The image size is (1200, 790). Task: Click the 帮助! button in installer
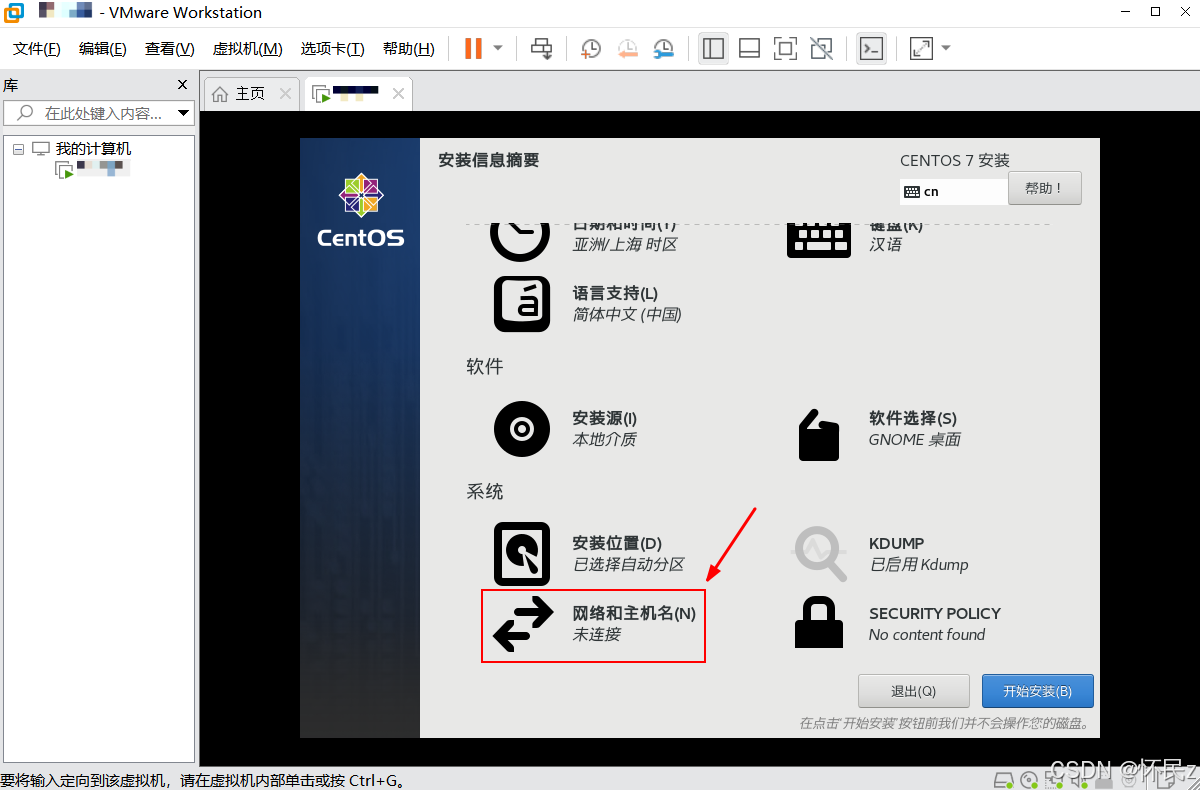point(1045,188)
